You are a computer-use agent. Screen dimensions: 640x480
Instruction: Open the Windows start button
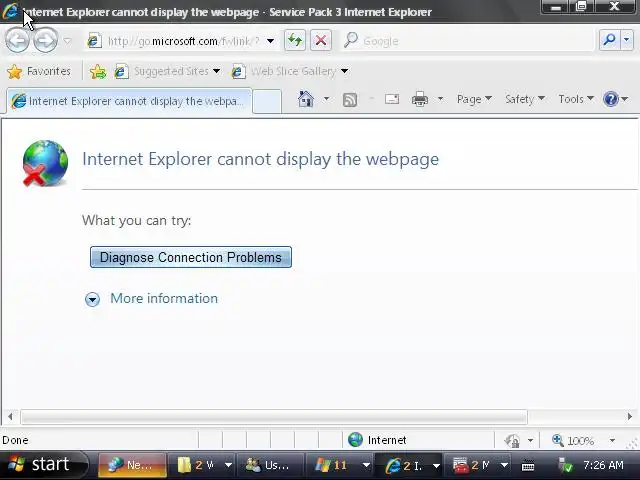(43, 464)
